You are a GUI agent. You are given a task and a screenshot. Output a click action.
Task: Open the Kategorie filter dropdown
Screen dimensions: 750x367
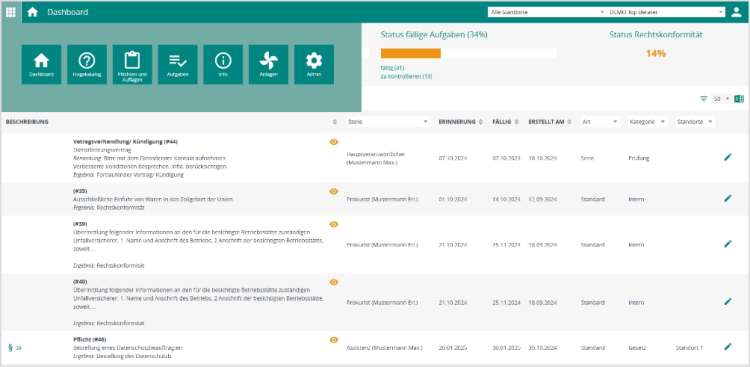click(x=648, y=122)
